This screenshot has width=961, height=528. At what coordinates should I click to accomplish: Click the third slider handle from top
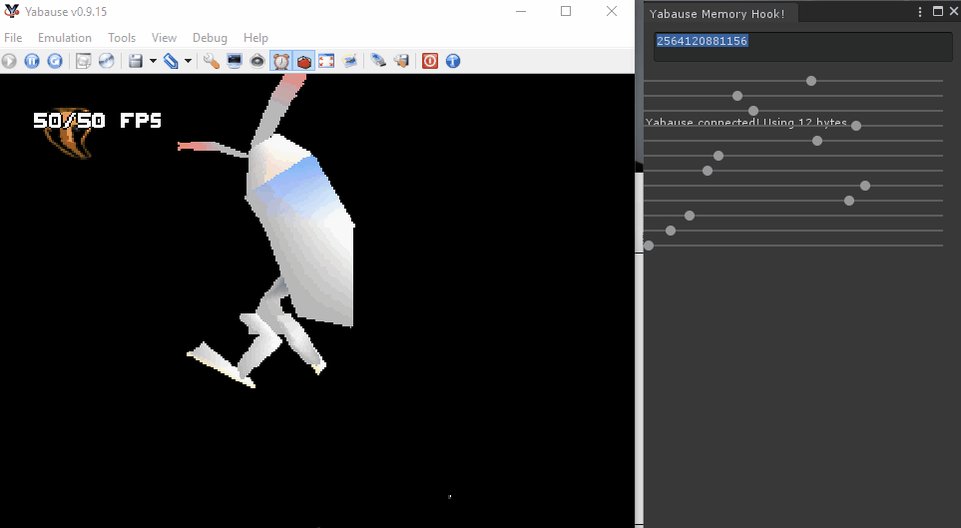click(753, 111)
